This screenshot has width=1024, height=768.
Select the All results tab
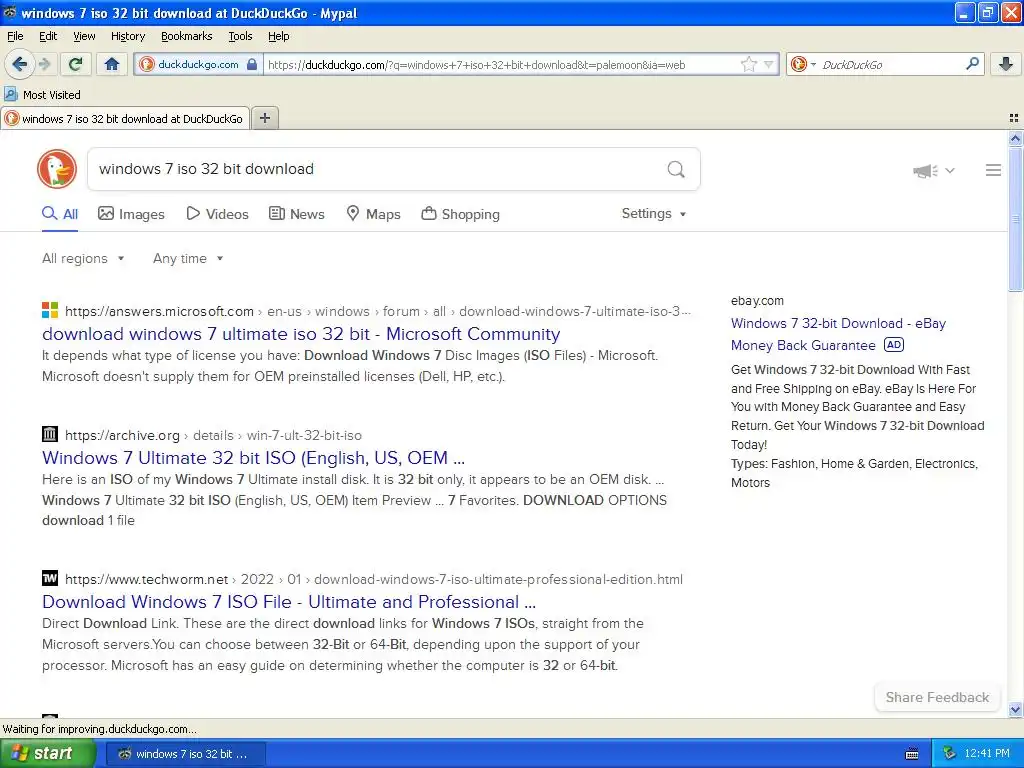pos(59,214)
